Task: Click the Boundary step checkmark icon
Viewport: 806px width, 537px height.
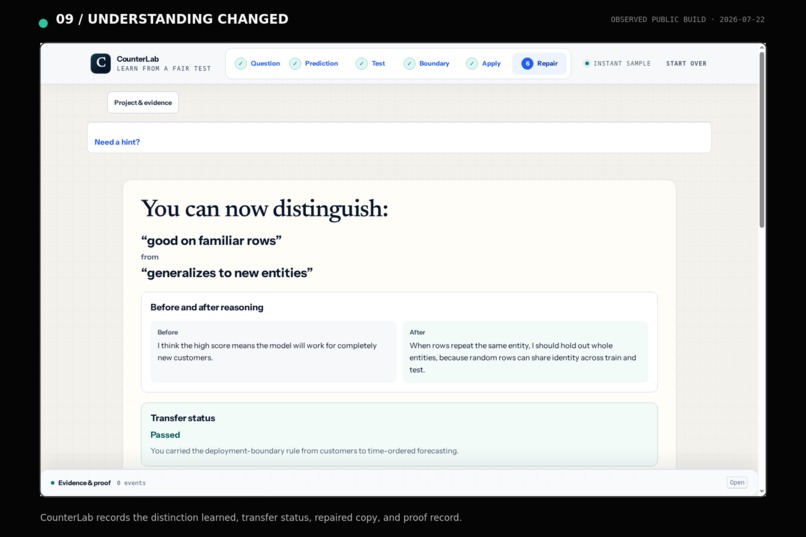Action: pos(409,64)
